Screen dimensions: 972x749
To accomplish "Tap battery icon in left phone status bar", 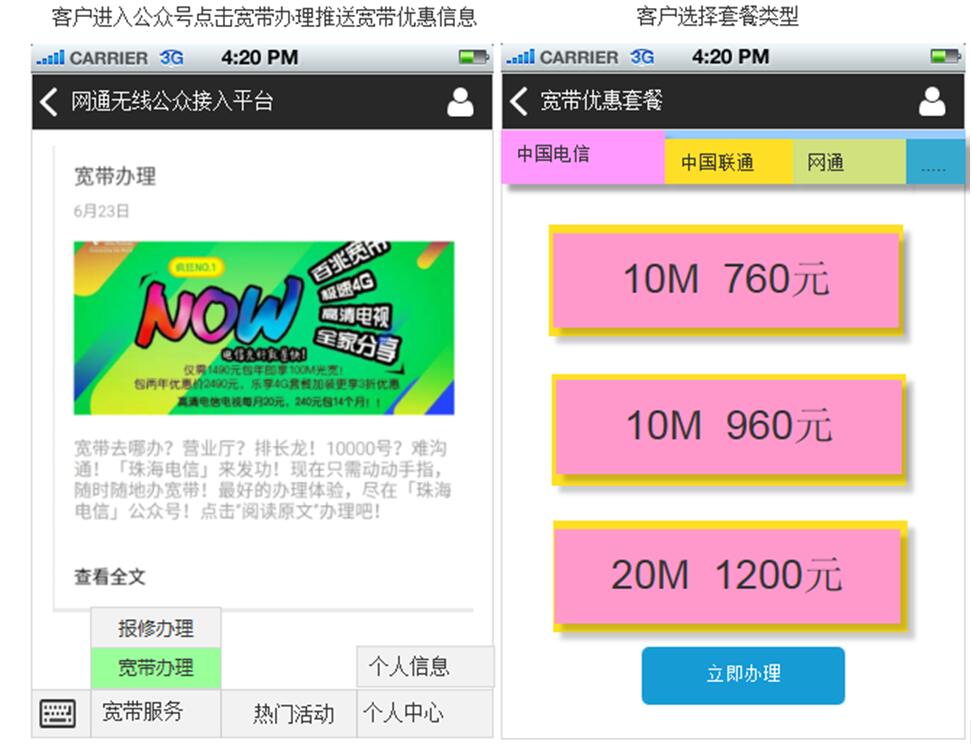I will coord(473,58).
